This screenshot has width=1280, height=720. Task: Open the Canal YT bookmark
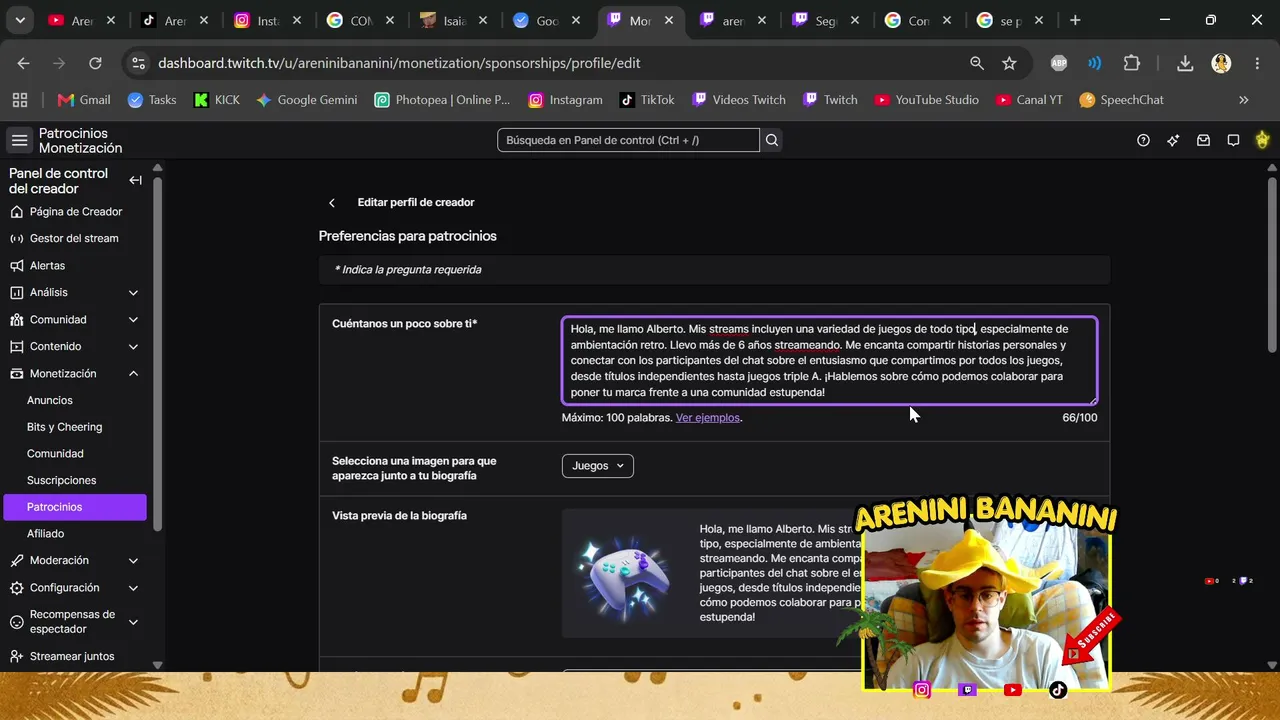click(1029, 100)
